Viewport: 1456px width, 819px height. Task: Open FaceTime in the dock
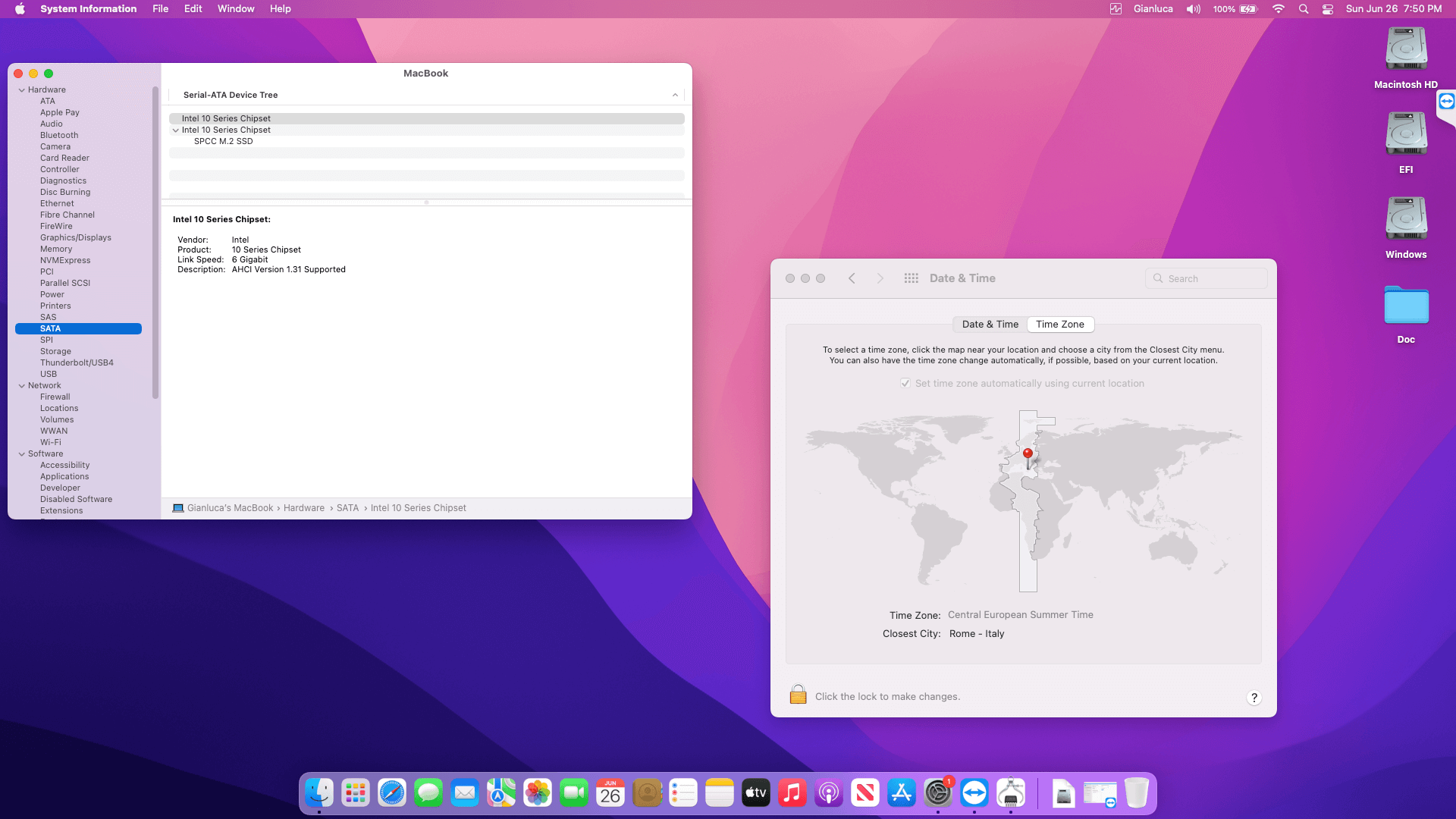[574, 793]
